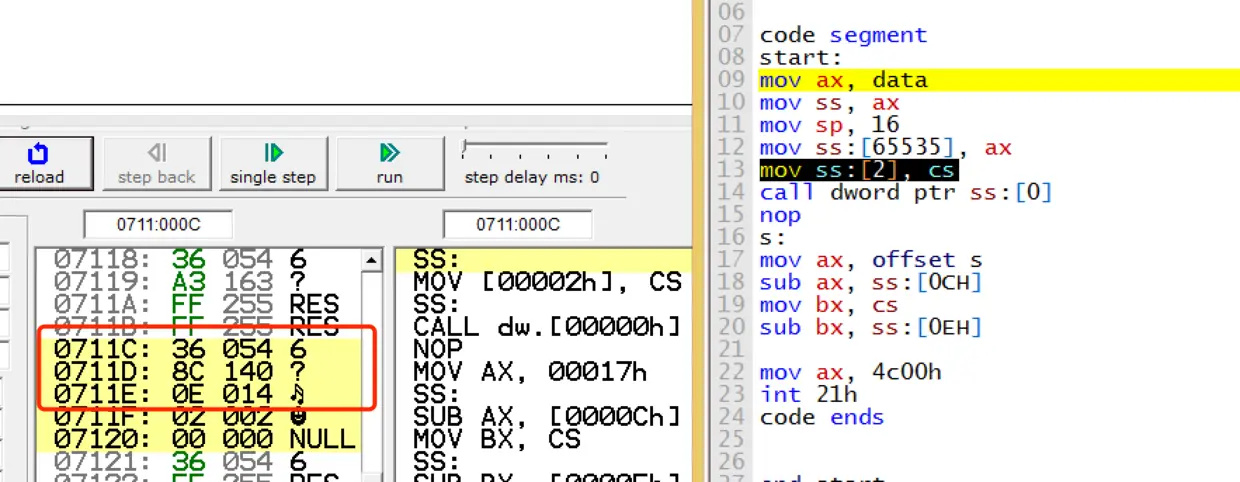Click line number 14 in gutter
Screen dimensions: 1240x482
732,192
